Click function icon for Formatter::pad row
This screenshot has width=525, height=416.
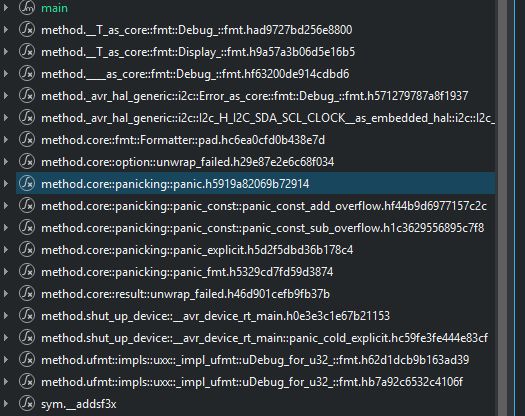click(27, 140)
